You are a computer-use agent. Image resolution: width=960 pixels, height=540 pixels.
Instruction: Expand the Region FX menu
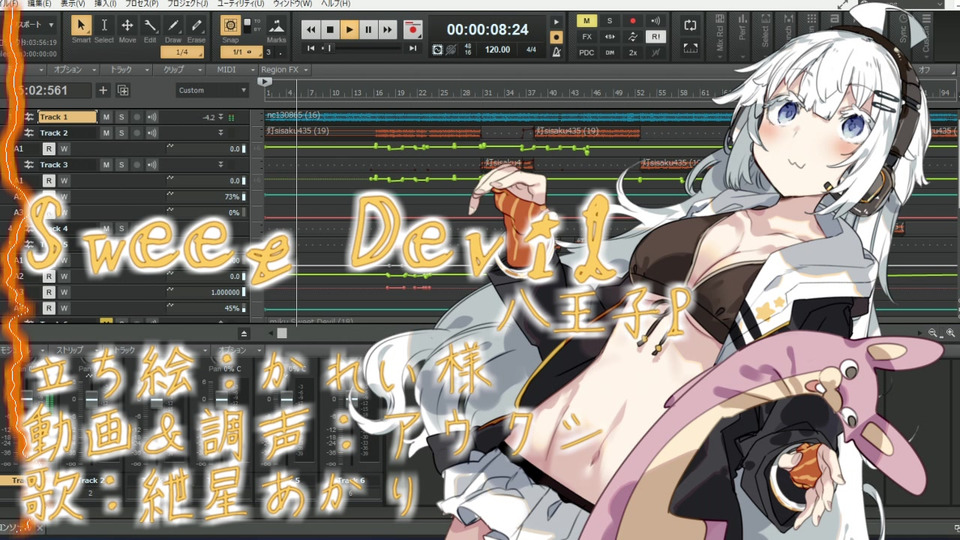tap(284, 70)
